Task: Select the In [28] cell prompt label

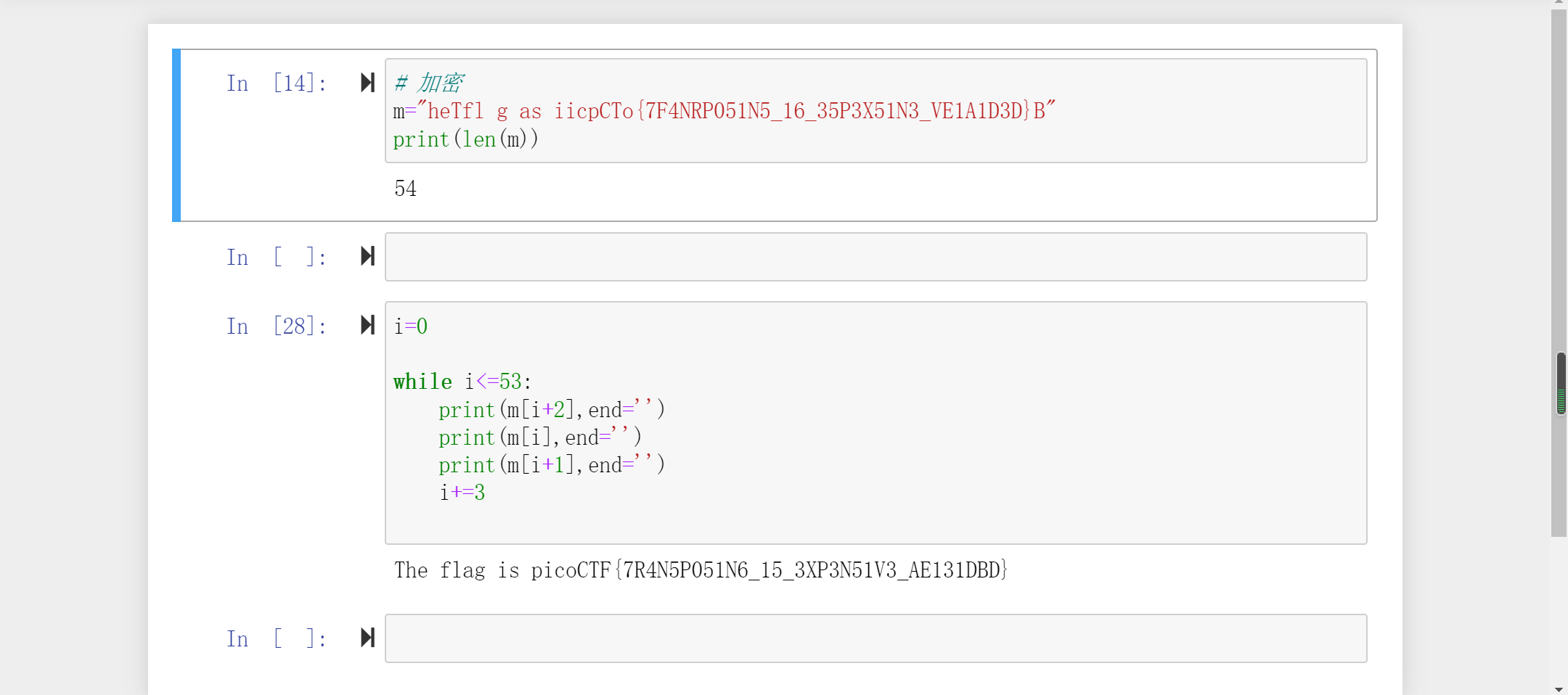Action: pos(274,326)
